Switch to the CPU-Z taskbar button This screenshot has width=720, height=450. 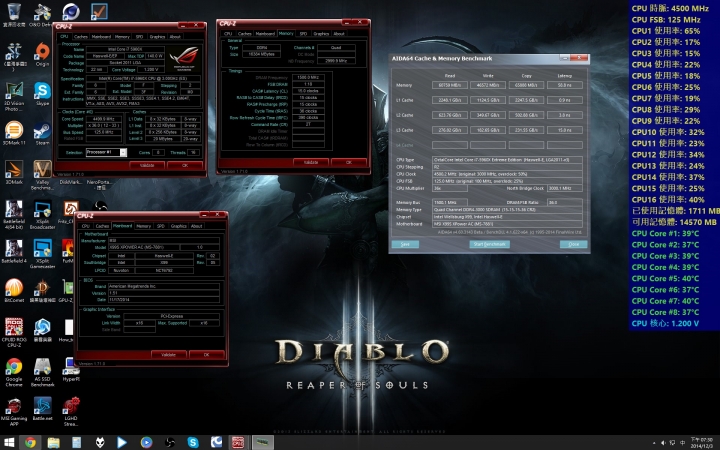(x=238, y=442)
